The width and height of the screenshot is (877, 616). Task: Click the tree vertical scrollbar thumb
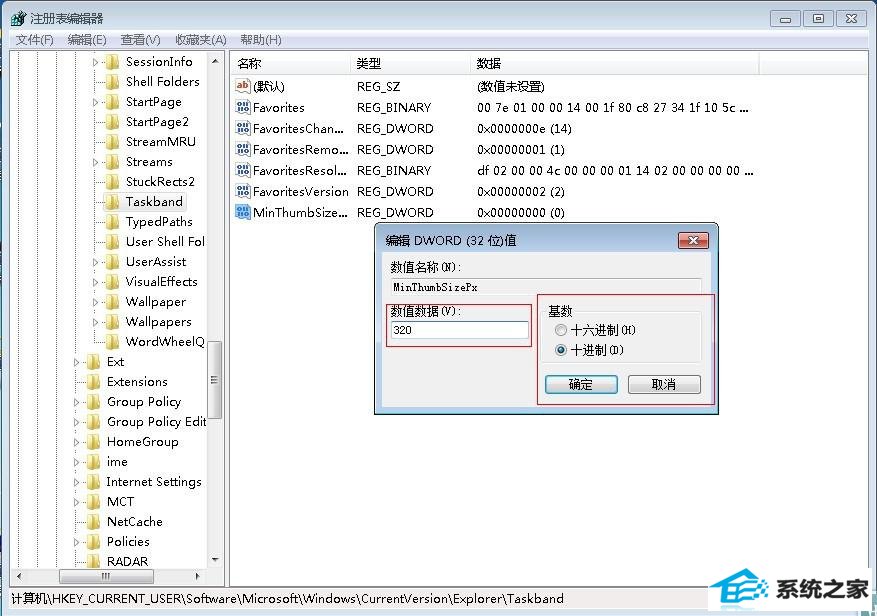pyautogui.click(x=215, y=380)
